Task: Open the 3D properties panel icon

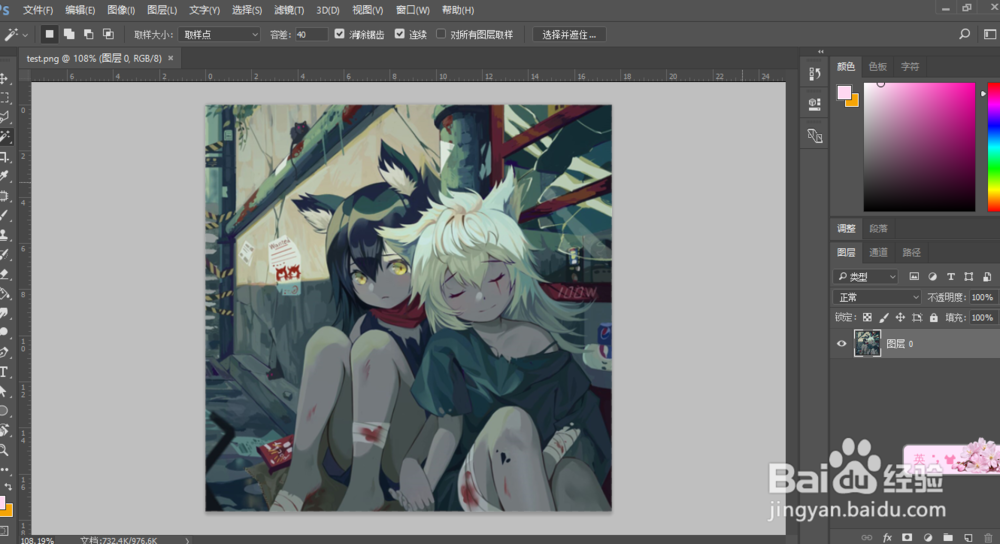Action: coord(814,105)
